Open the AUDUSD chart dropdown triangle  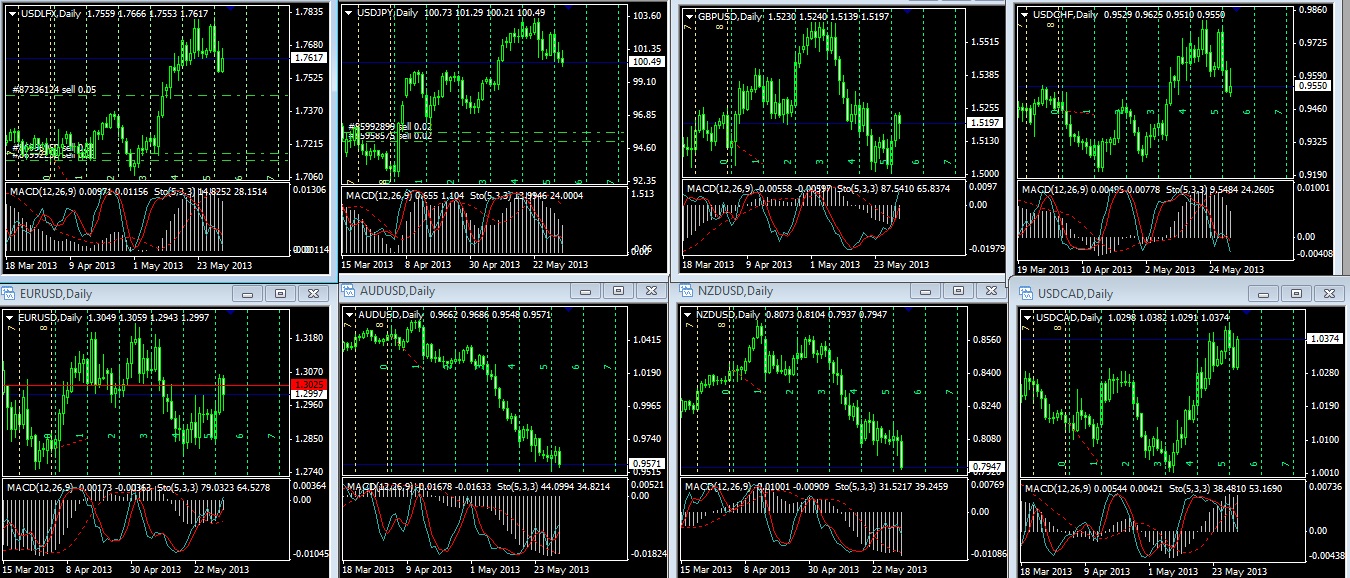pos(348,314)
